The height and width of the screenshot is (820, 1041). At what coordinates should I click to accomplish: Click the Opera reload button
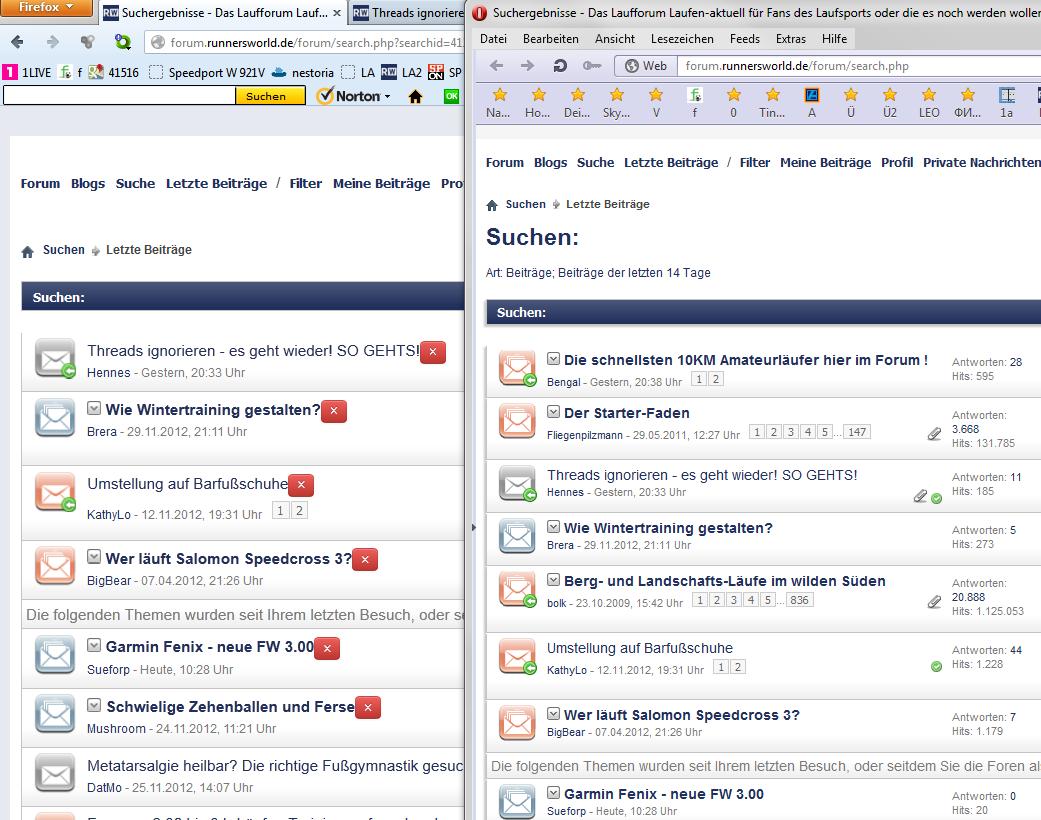coord(561,66)
